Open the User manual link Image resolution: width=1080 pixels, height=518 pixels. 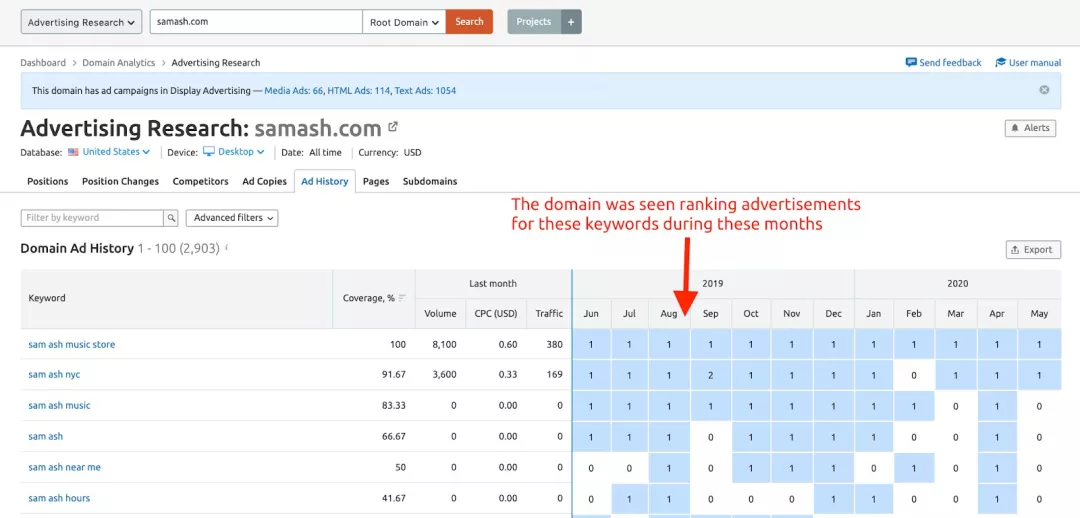[x=1028, y=63]
